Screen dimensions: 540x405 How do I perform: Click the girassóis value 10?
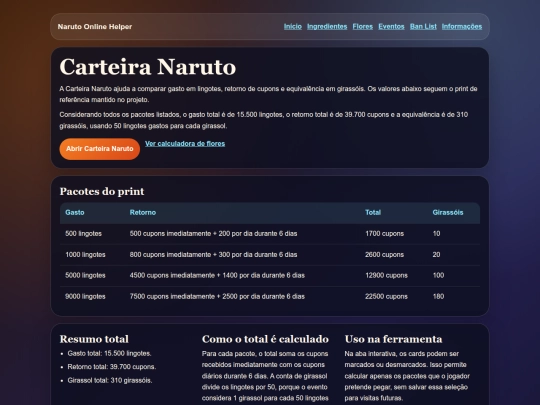click(x=436, y=233)
